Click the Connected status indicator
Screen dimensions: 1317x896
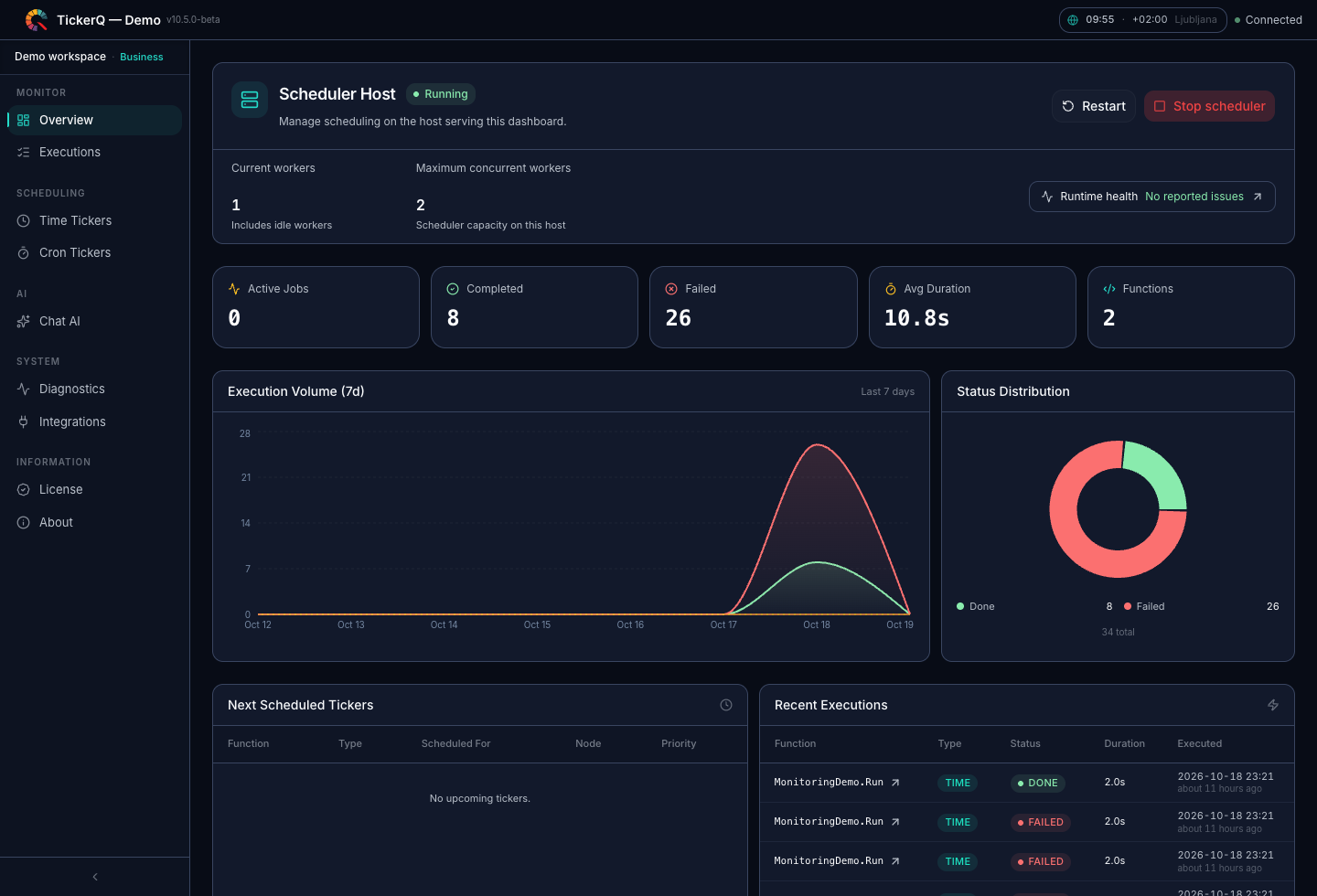[1269, 20]
